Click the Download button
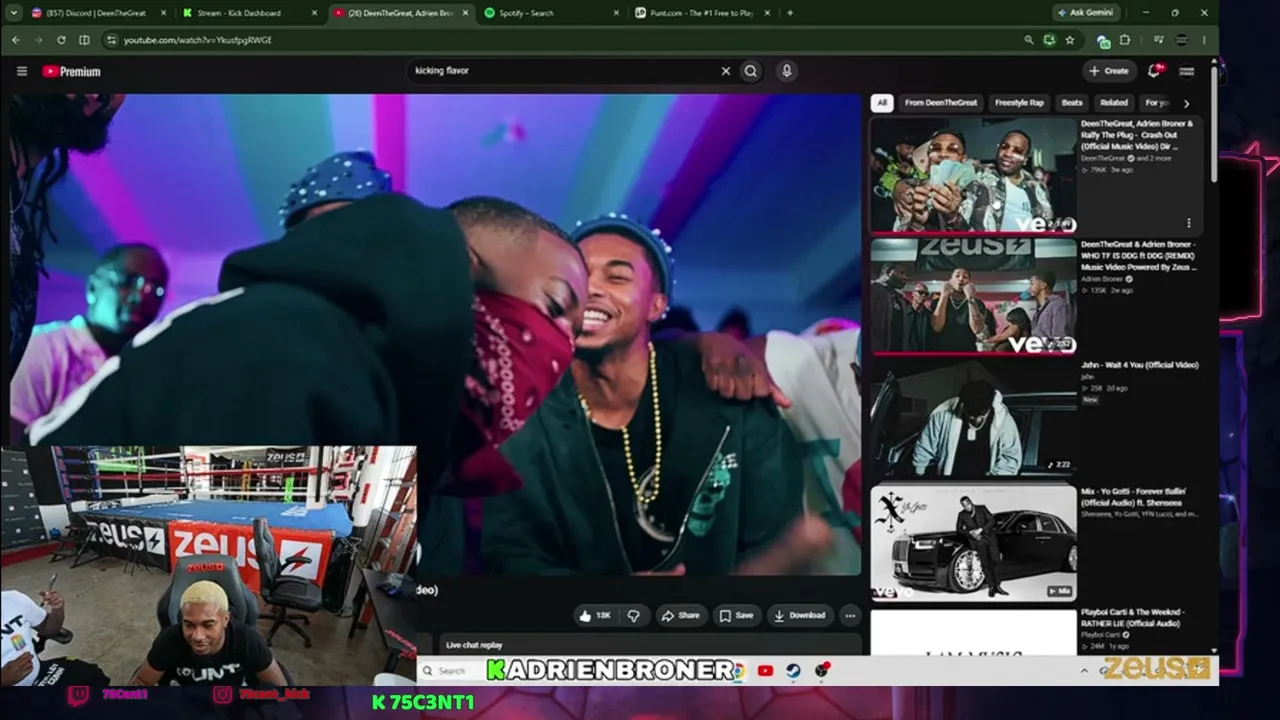Viewport: 1280px width, 720px height. (799, 615)
